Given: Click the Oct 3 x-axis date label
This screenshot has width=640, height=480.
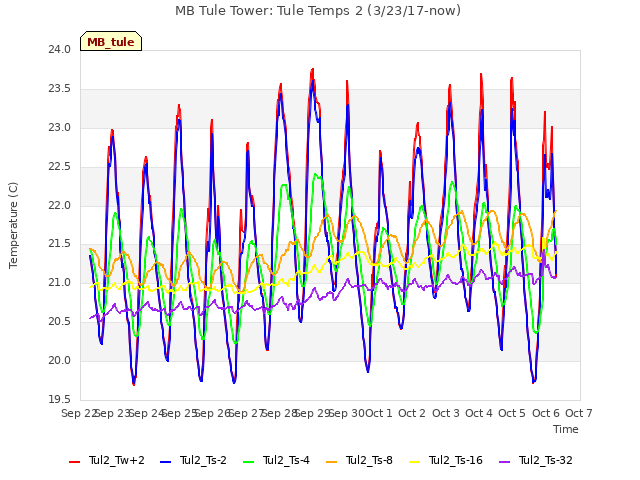Looking at the screenshot, I should (446, 413).
